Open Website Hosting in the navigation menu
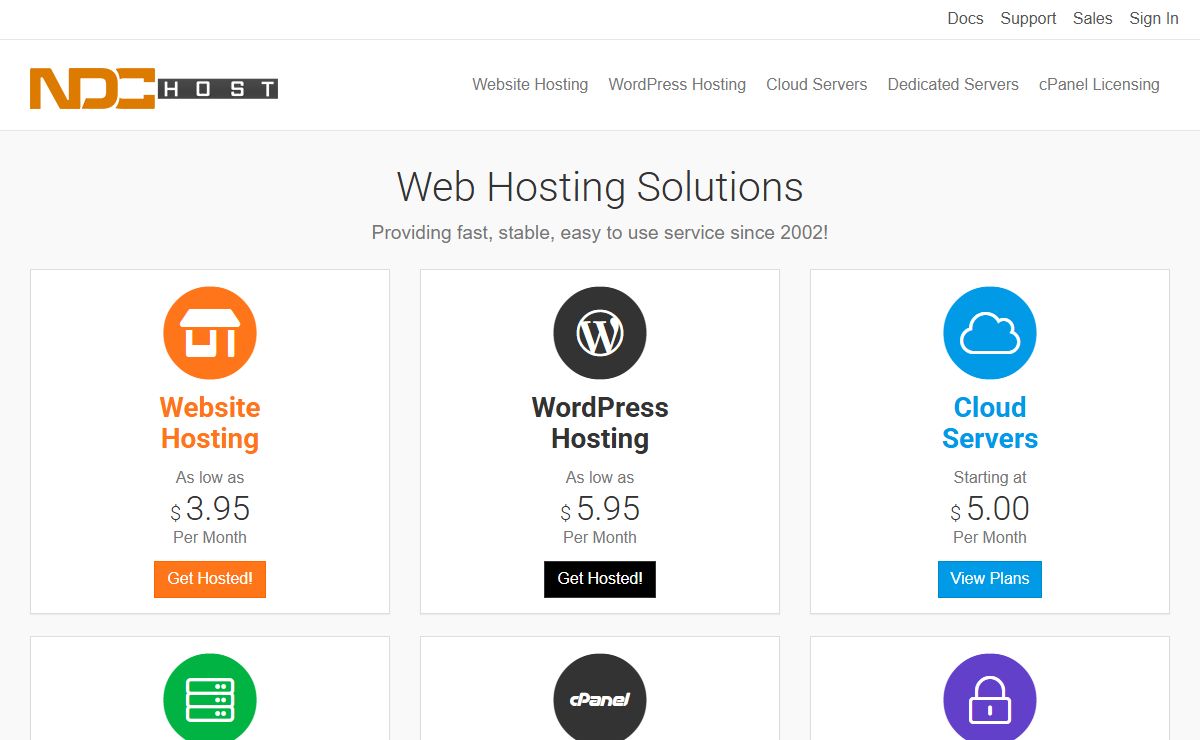 530,85
